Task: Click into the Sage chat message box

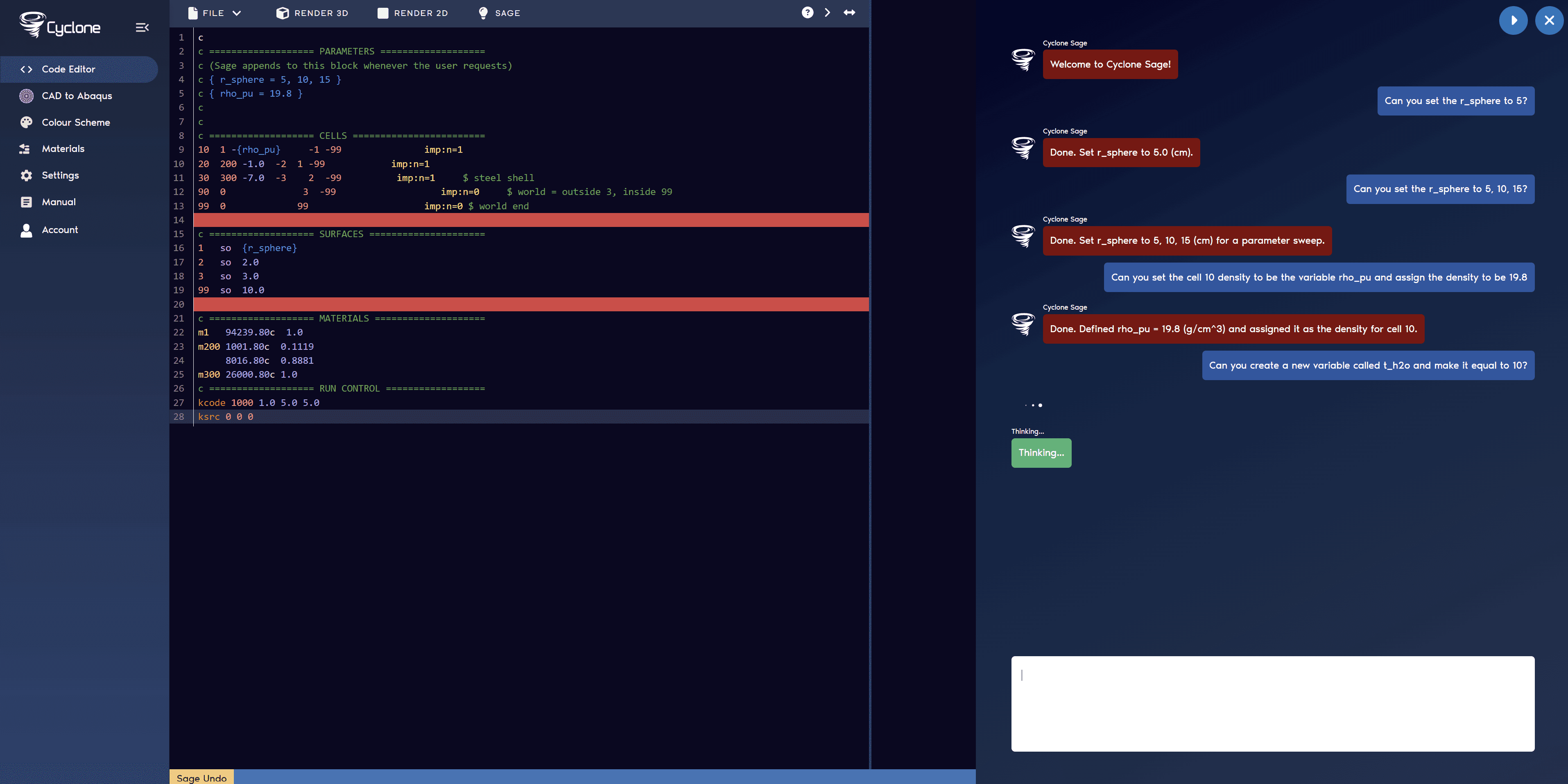Action: (1272, 703)
